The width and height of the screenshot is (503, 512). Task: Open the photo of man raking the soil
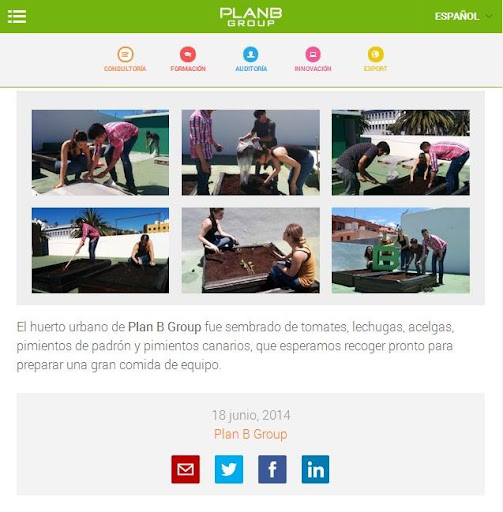pyautogui.click(x=100, y=250)
